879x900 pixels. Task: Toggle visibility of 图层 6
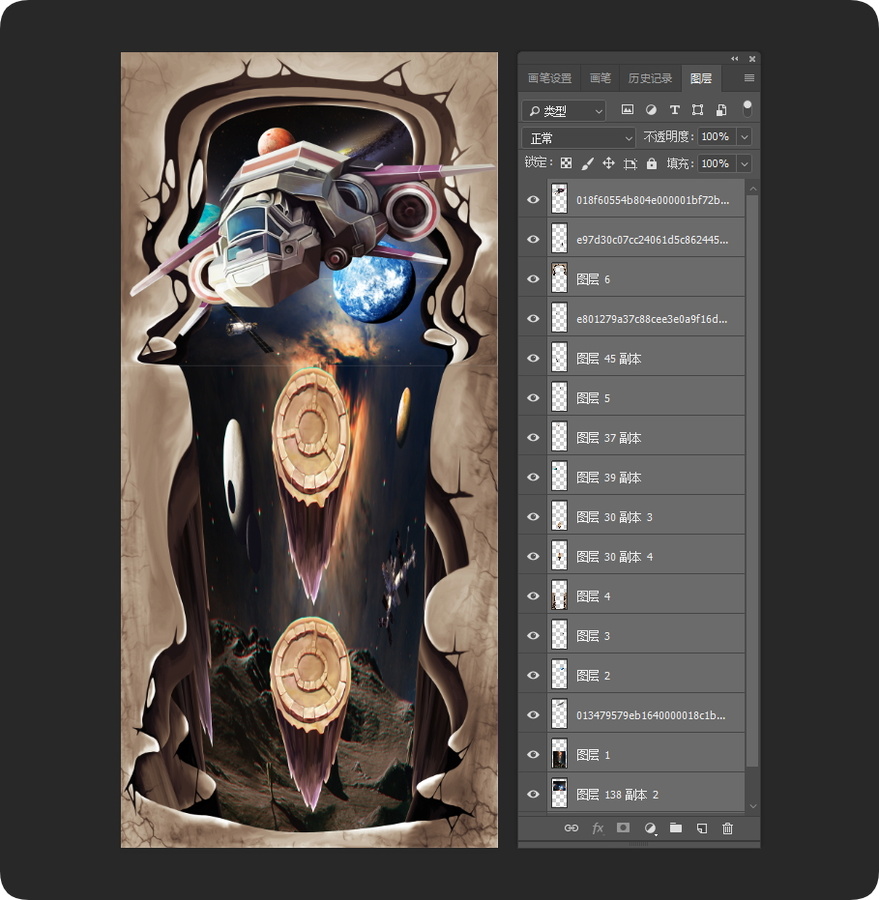[x=533, y=279]
